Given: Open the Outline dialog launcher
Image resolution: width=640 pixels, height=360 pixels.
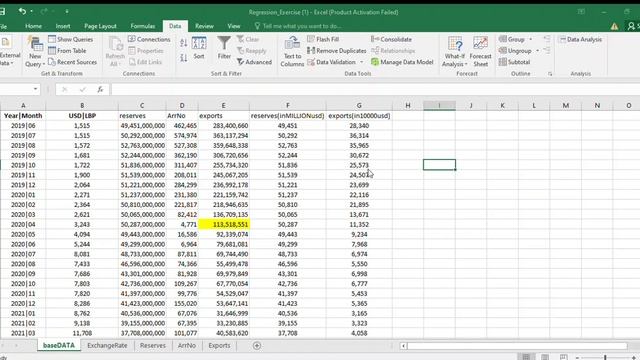Looking at the screenshot, I should coord(550,74).
